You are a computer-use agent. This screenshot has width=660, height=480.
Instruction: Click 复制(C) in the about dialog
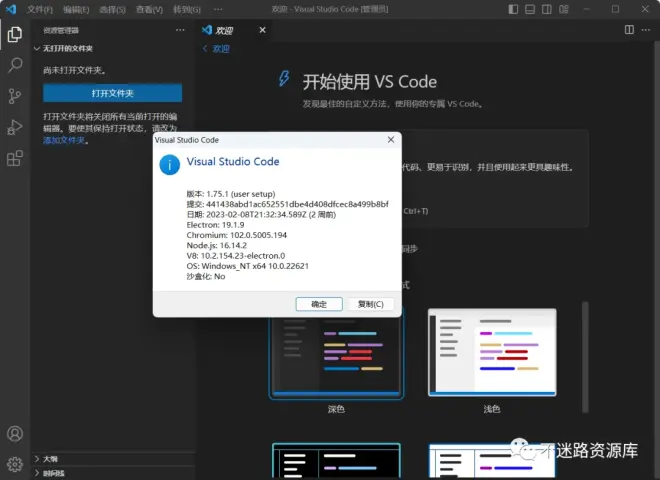coord(370,304)
